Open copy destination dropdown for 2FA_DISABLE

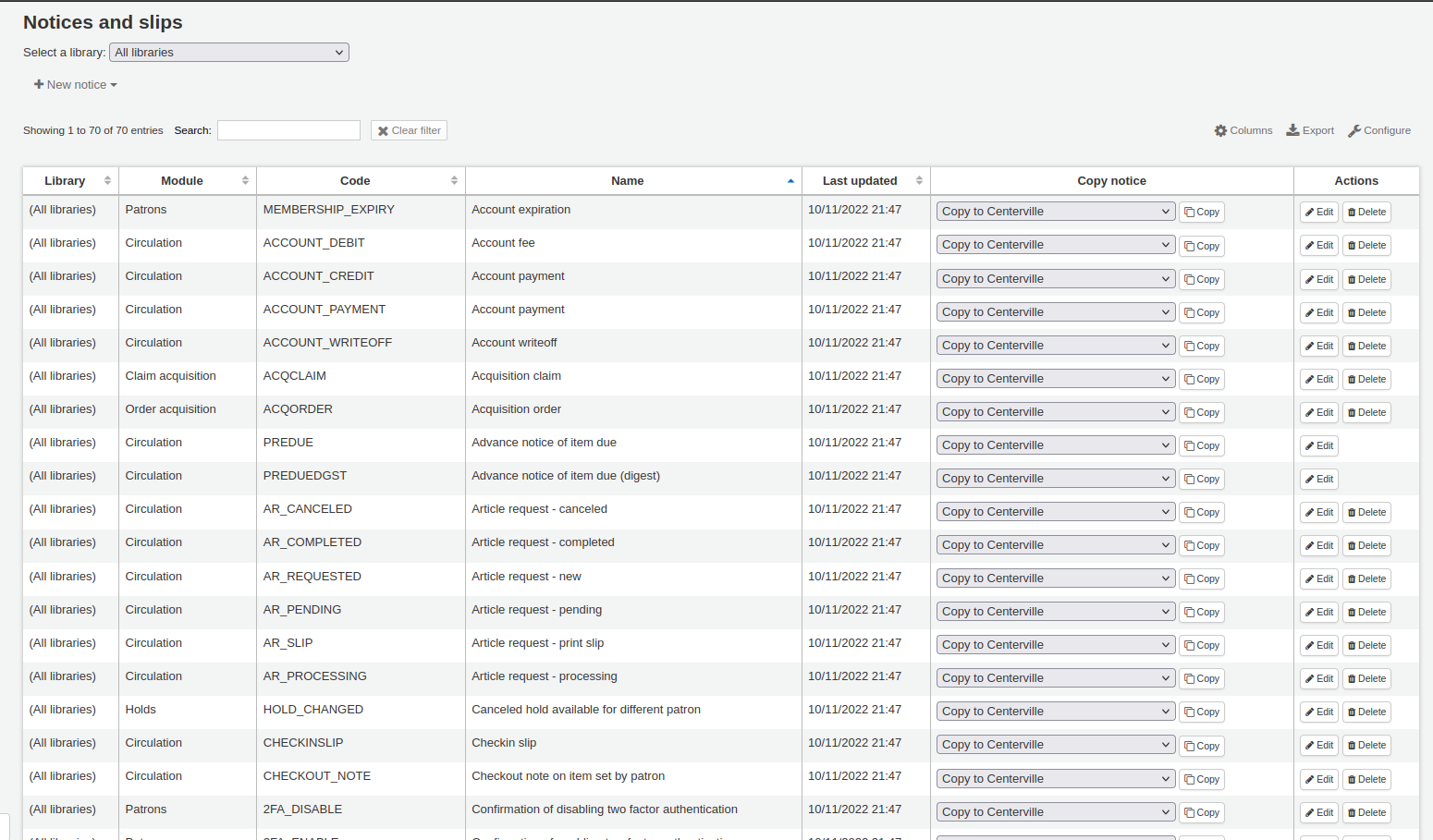(1055, 812)
